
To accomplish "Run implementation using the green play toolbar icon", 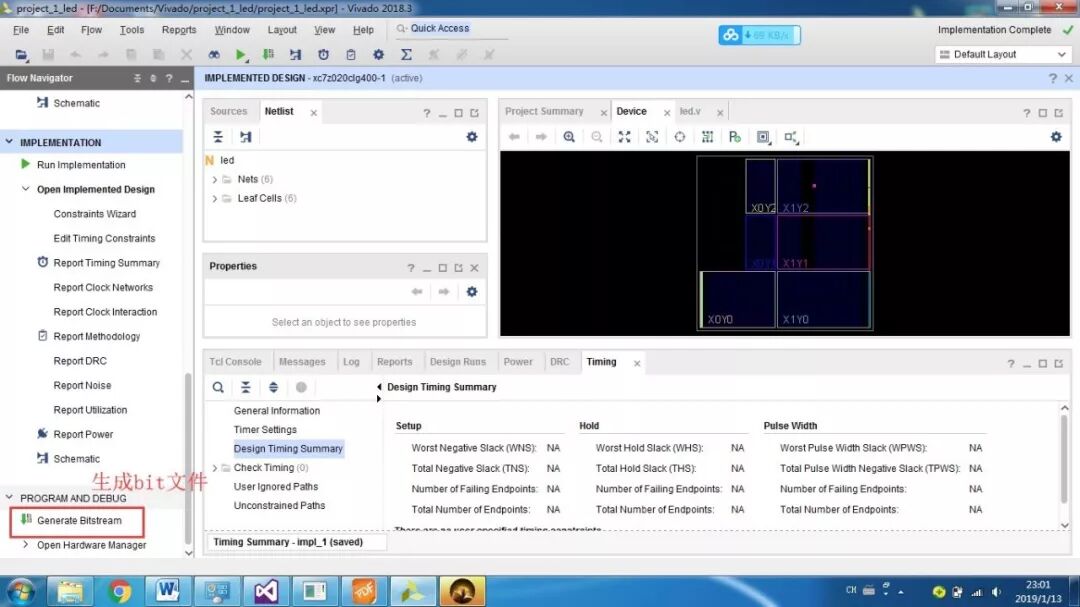I will (x=240, y=54).
